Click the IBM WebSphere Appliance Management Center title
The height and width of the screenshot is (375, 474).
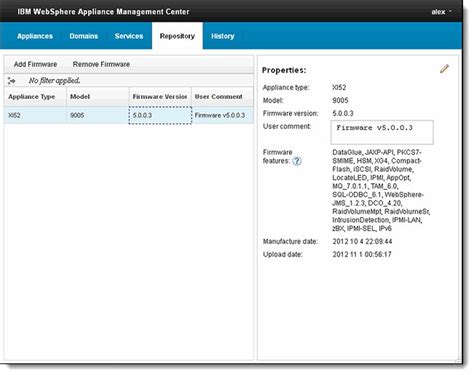[103, 12]
